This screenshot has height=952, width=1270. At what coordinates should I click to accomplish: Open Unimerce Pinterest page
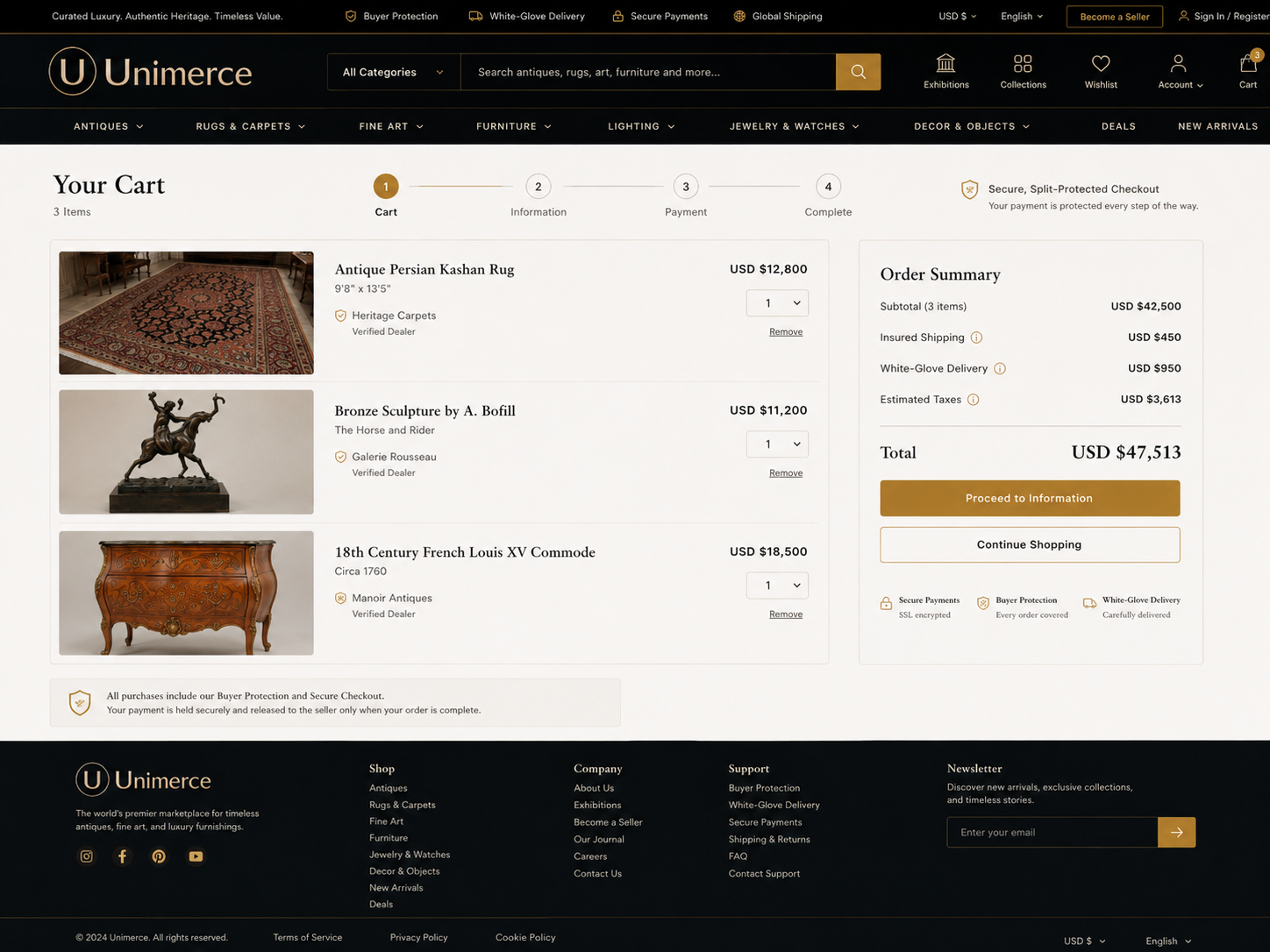click(x=159, y=856)
